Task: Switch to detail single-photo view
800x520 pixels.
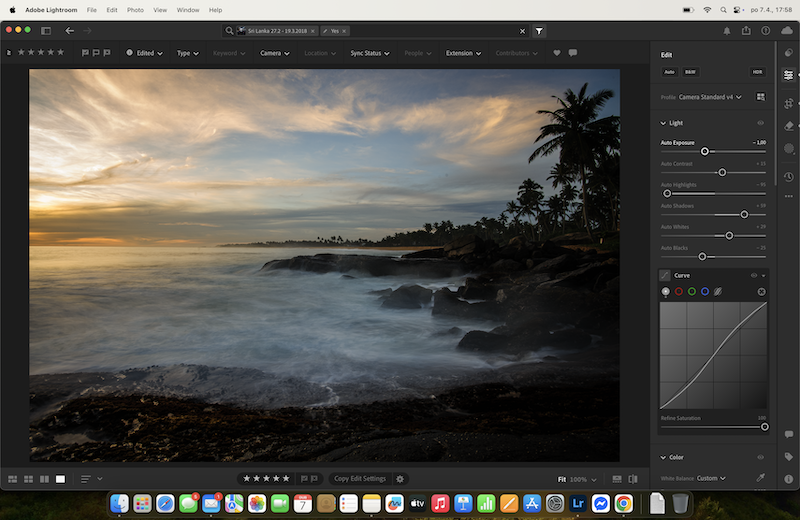Action: coord(60,479)
